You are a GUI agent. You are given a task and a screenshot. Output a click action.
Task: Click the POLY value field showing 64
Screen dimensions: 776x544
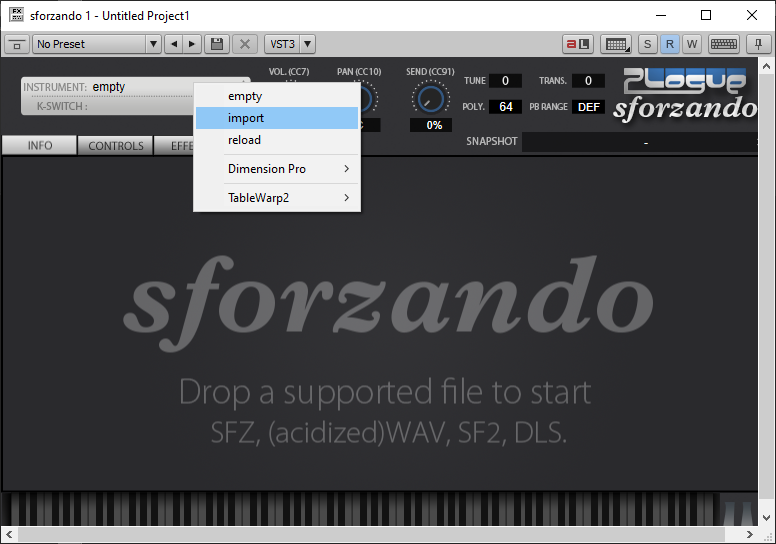point(505,107)
